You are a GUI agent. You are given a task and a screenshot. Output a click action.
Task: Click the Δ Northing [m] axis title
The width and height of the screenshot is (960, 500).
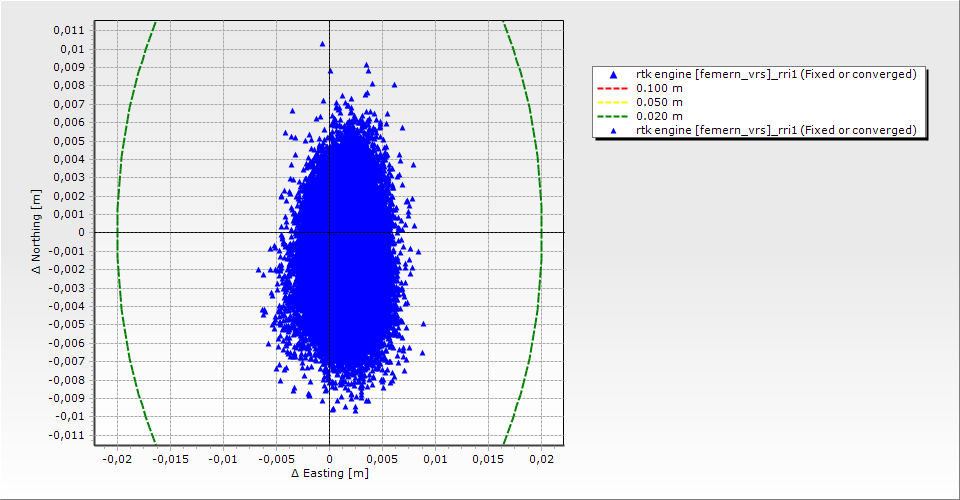[x=38, y=232]
